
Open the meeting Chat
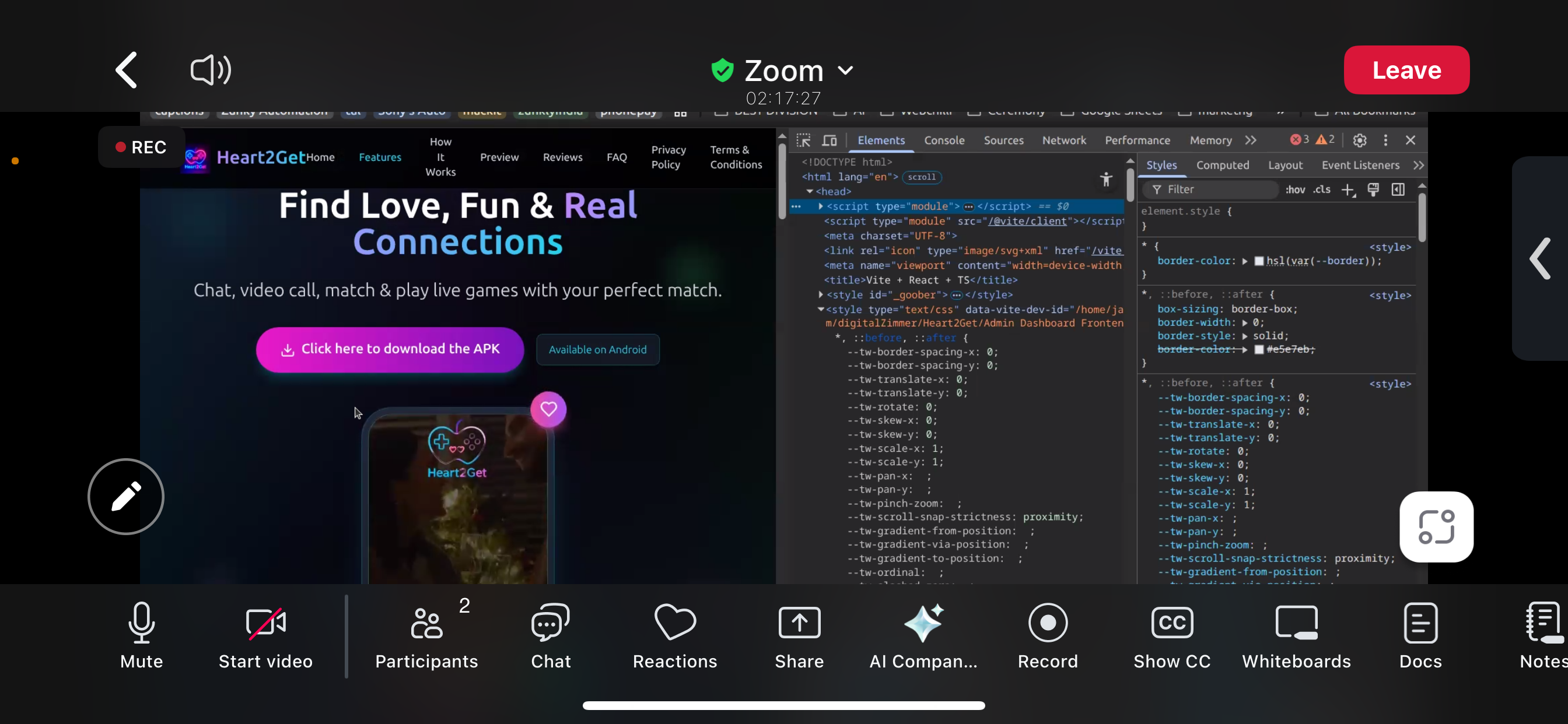[x=551, y=636]
